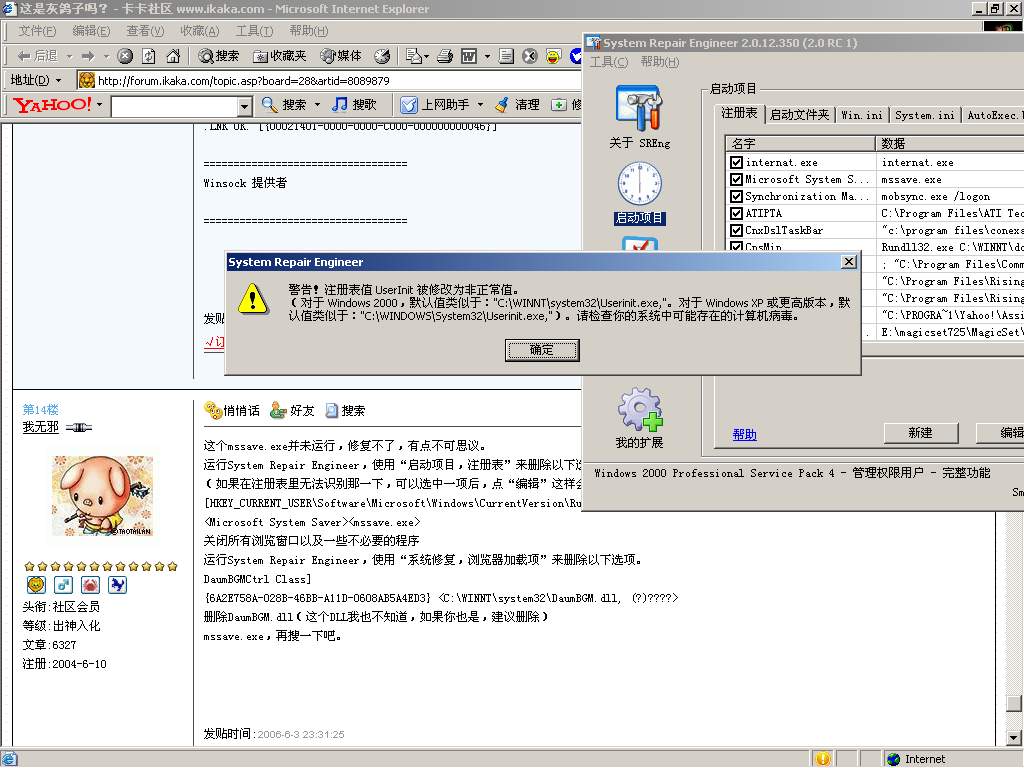The width and height of the screenshot is (1024, 768).
Task: Uncheck the ATIPTA startup entry
Action: pos(736,213)
